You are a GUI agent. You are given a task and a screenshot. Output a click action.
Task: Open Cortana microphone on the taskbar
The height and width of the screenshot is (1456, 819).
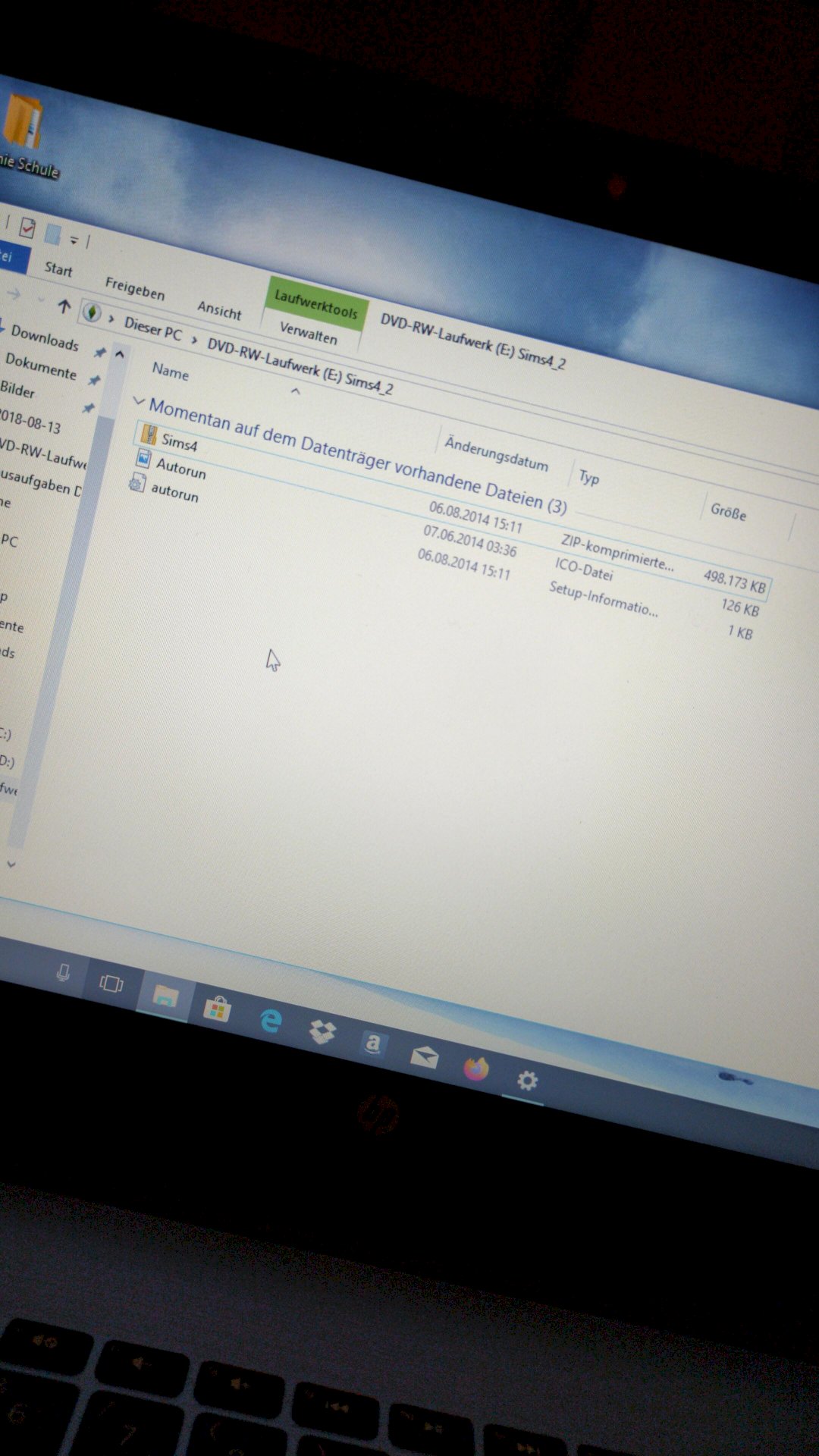tap(64, 972)
